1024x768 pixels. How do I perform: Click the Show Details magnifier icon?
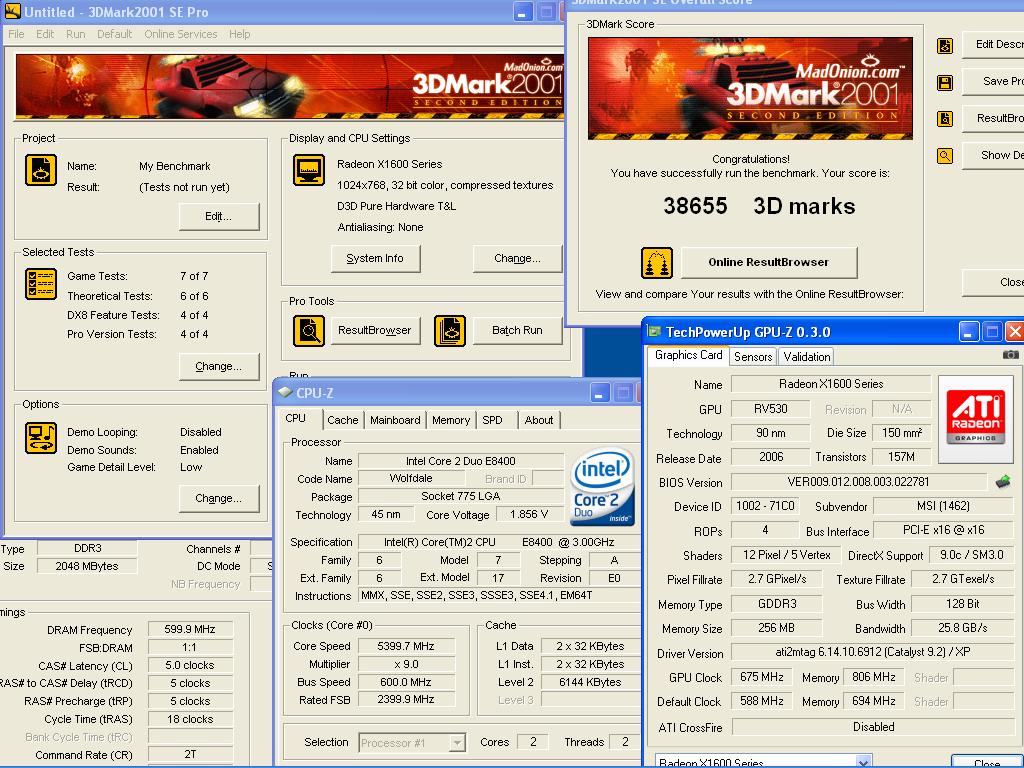(x=944, y=155)
